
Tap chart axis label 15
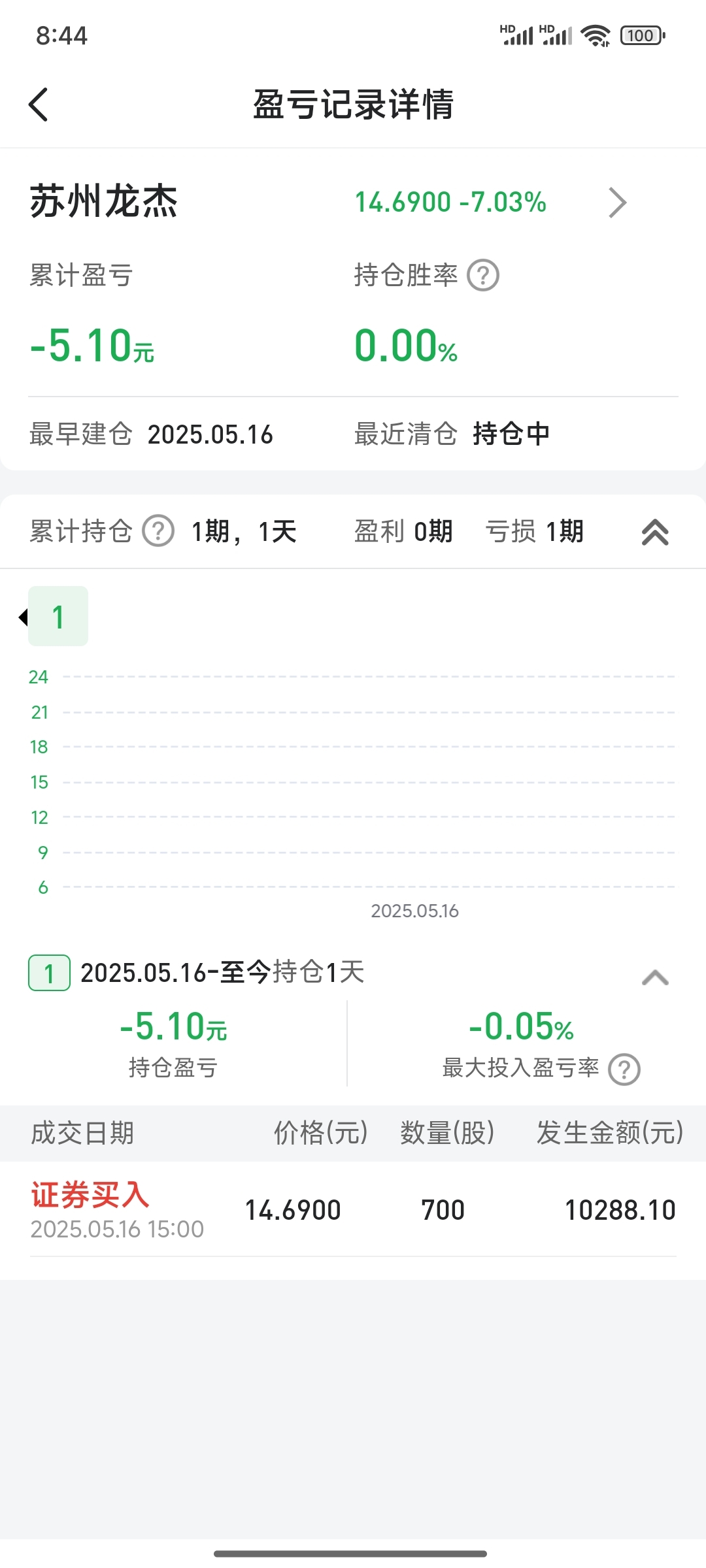[39, 782]
